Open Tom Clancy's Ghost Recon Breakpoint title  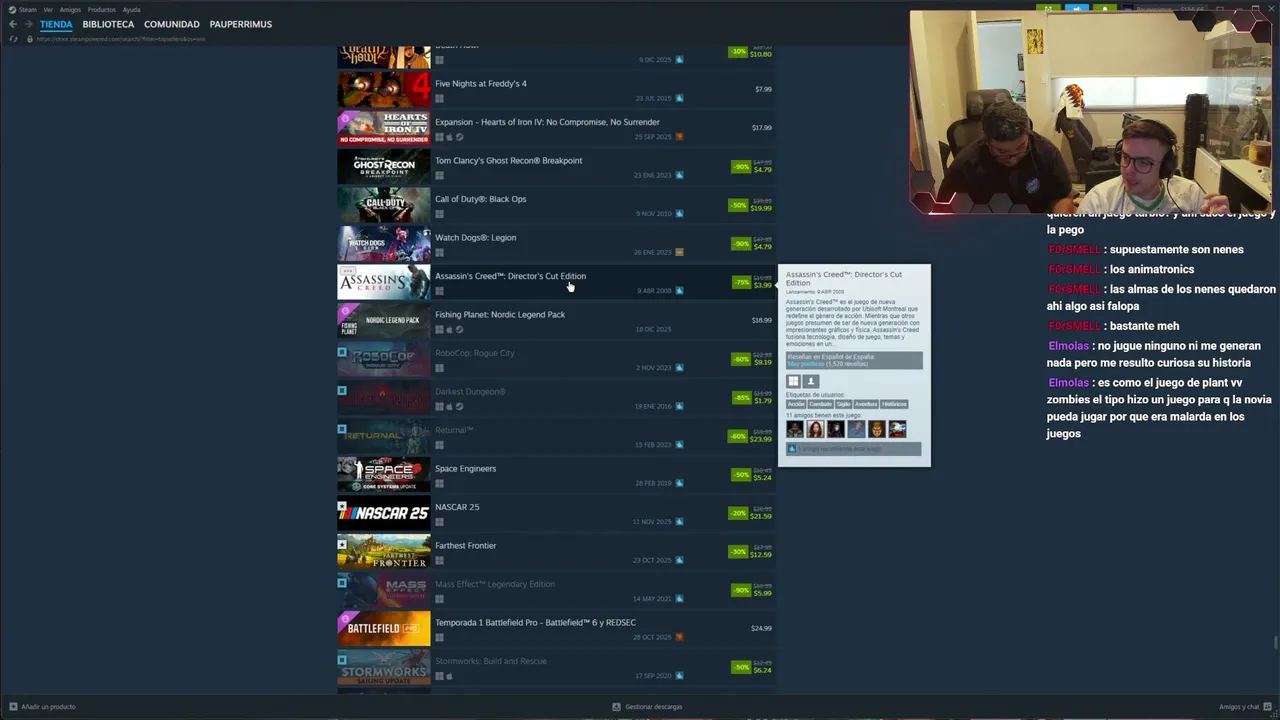pos(508,161)
